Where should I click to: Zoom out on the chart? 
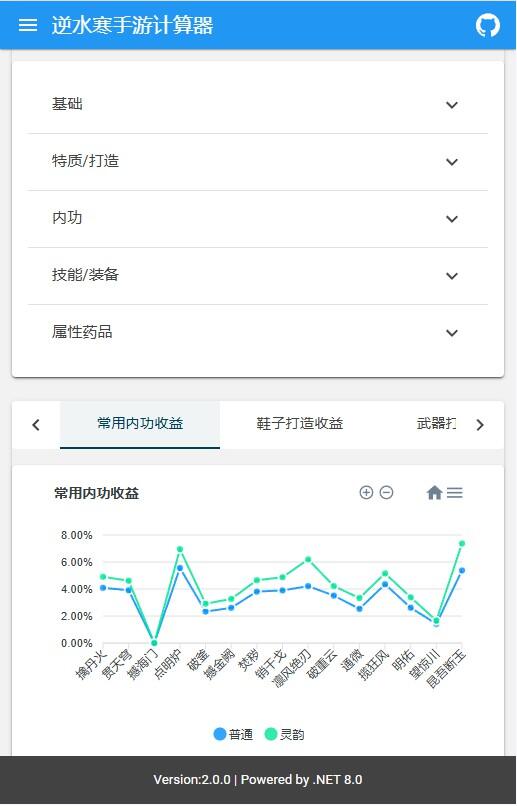click(x=386, y=492)
